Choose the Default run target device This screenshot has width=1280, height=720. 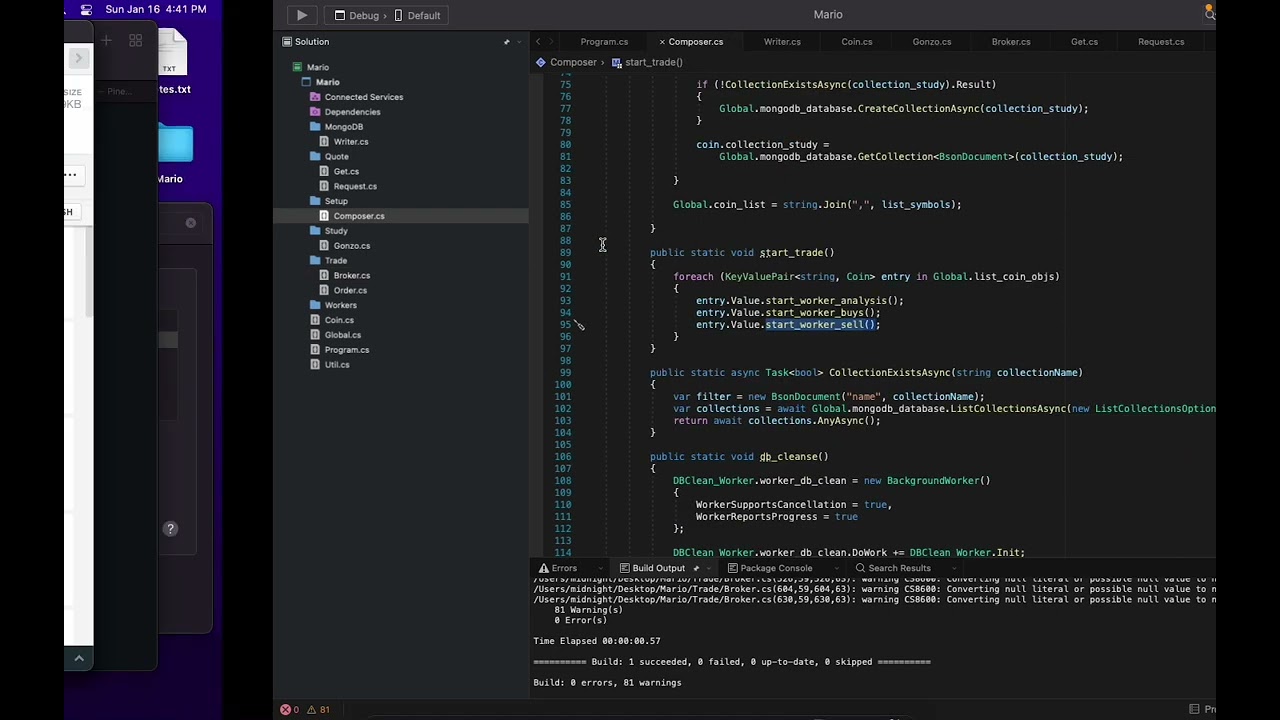coord(417,15)
